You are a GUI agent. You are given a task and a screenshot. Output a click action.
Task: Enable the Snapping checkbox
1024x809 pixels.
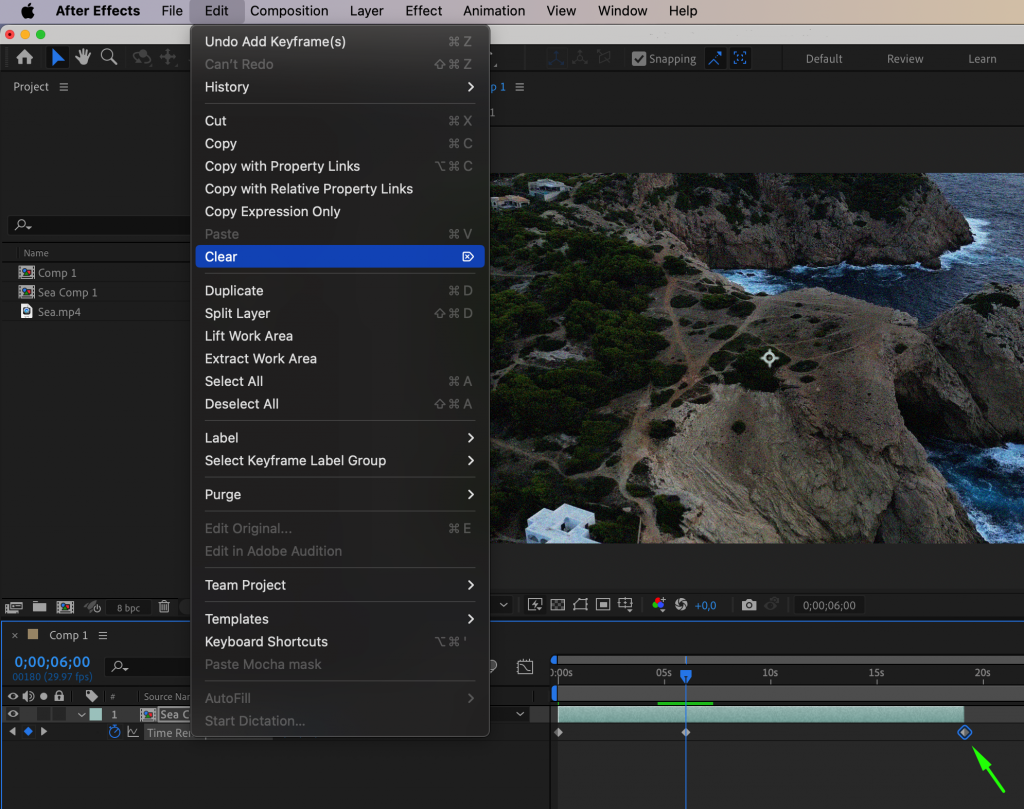pos(638,58)
